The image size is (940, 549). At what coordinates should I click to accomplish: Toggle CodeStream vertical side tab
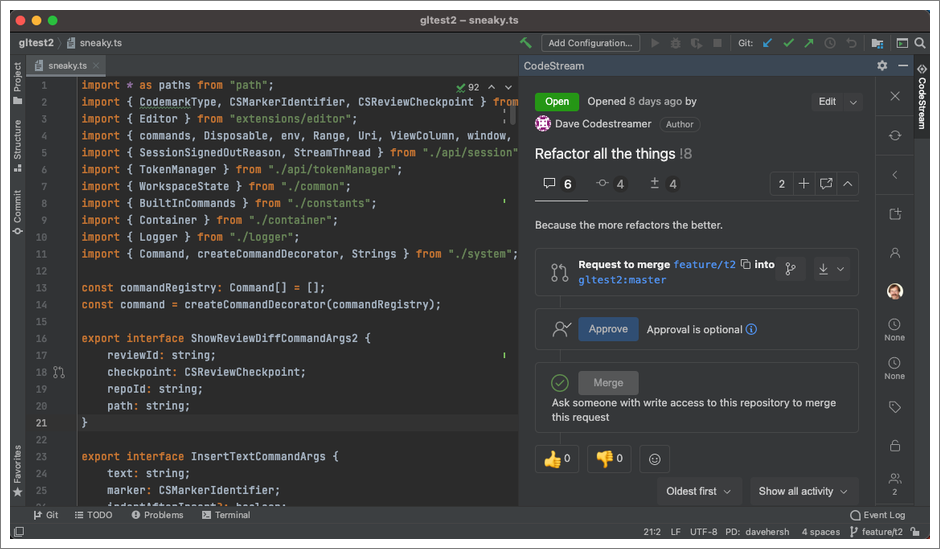pyautogui.click(x=922, y=96)
